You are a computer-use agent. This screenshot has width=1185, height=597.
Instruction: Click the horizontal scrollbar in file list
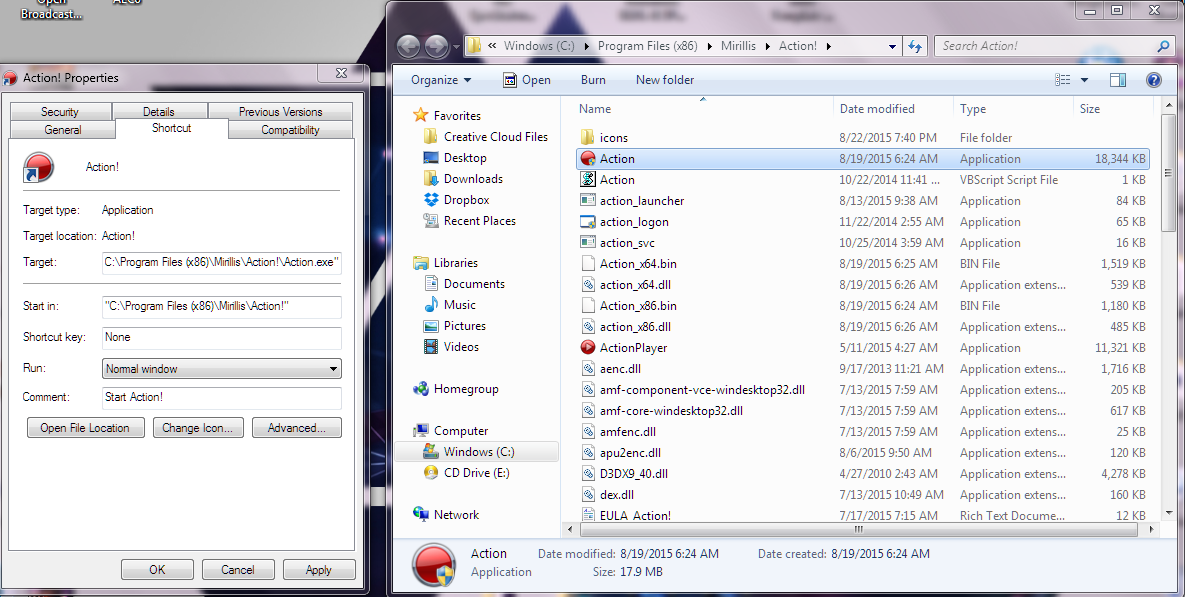[x=859, y=530]
